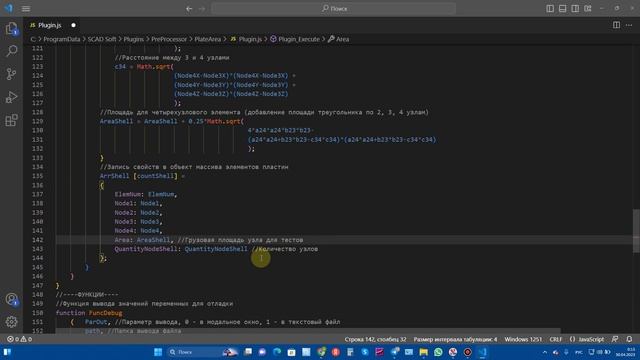Image resolution: width=640 pixels, height=360 pixels.
Task: Open the Extensions view
Action: point(11,120)
